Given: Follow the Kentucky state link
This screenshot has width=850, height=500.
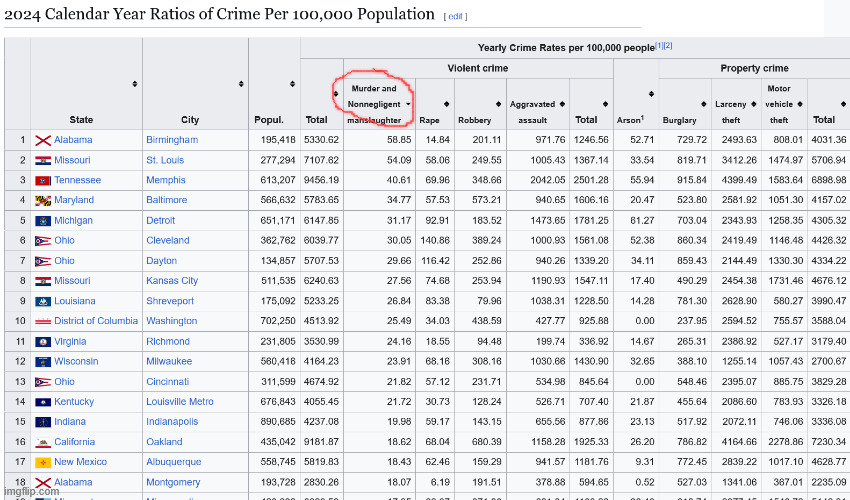Looking at the screenshot, I should pos(74,402).
